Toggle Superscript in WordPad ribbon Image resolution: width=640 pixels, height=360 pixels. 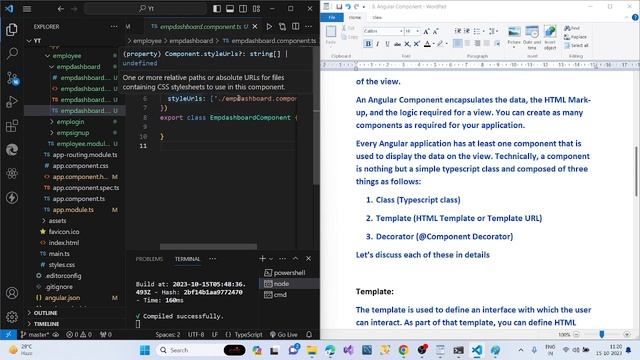416,44
